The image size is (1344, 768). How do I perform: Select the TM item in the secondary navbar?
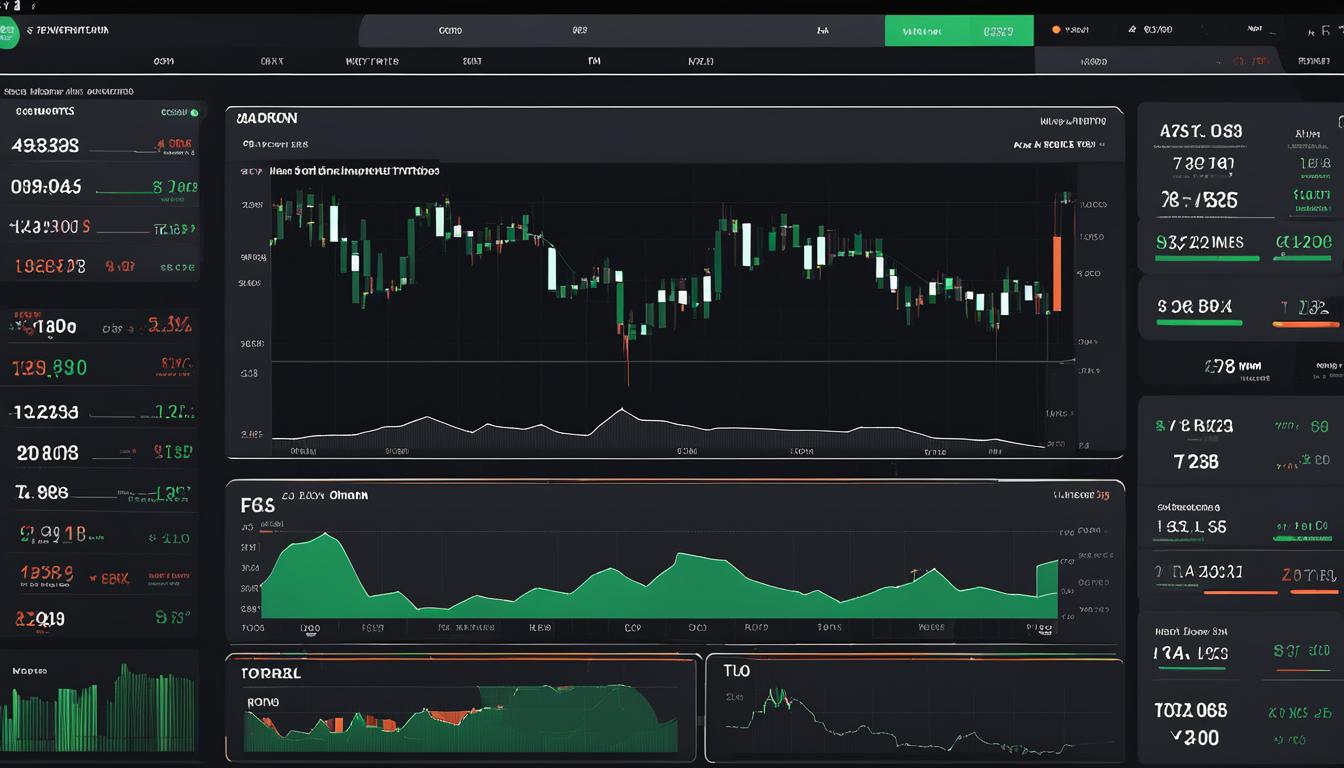(593, 61)
